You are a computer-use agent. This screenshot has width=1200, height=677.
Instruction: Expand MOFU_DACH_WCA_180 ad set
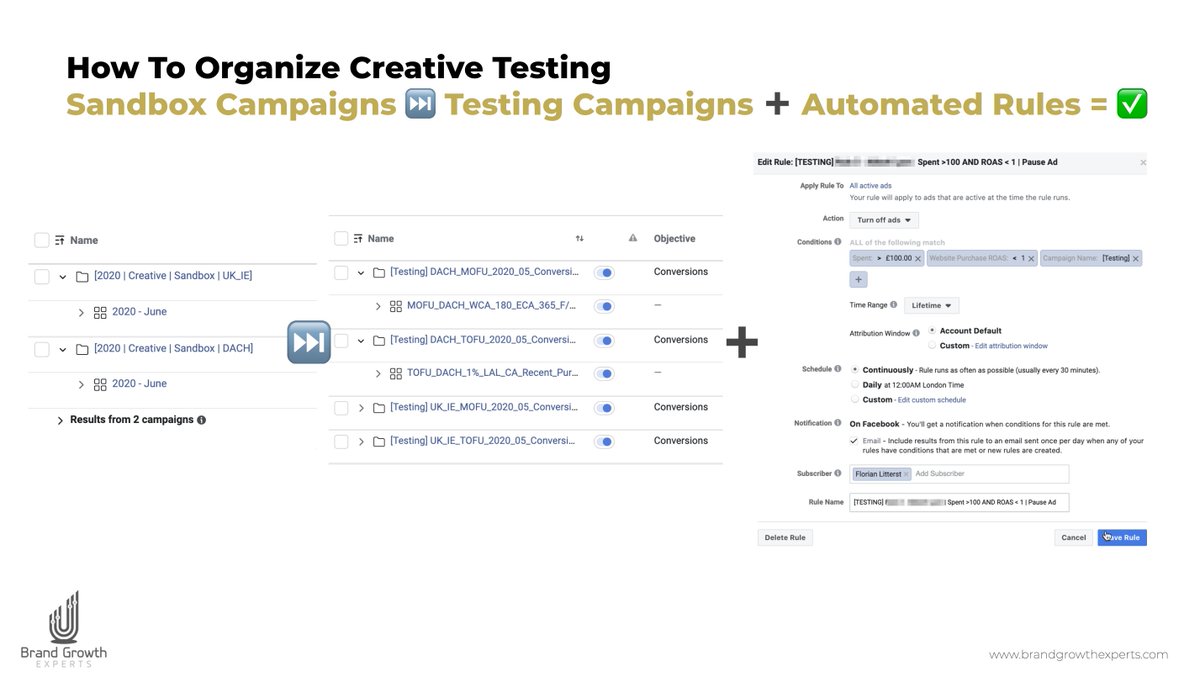pyautogui.click(x=378, y=306)
